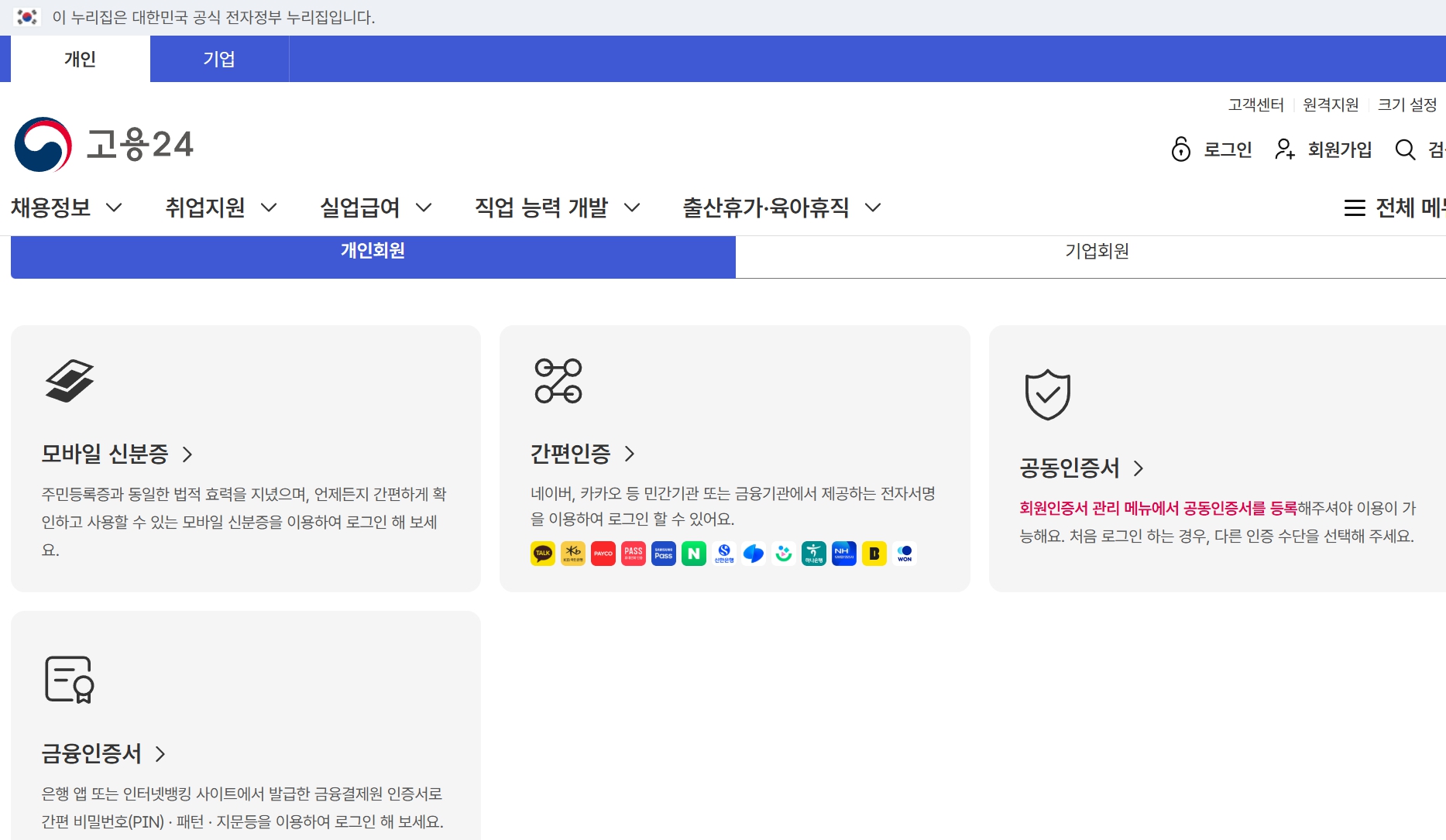Pick the 하나은행 authentication icon
The width and height of the screenshot is (1446, 840).
point(813,554)
